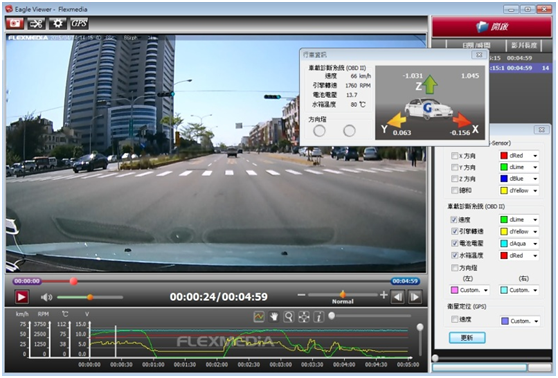Image resolution: width=558 pixels, height=378 pixels.
Task: Decrease playback speed with minus icon
Action: [301, 295]
